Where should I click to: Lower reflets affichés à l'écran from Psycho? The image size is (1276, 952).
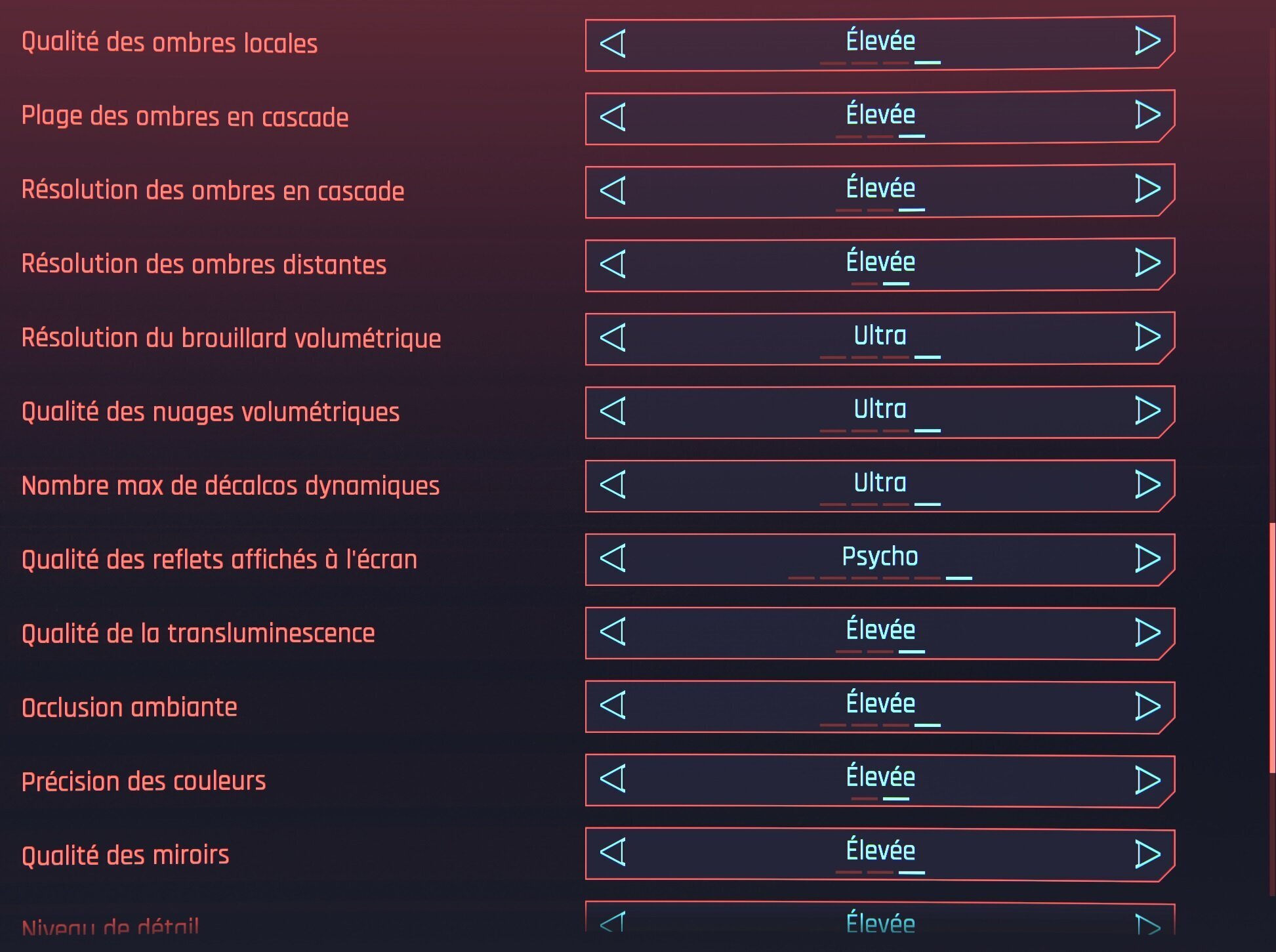(x=613, y=558)
